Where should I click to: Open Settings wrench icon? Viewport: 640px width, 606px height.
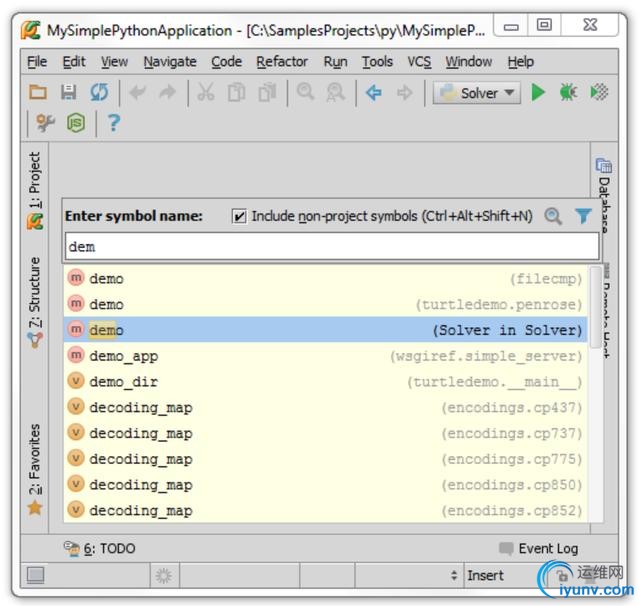[x=45, y=122]
